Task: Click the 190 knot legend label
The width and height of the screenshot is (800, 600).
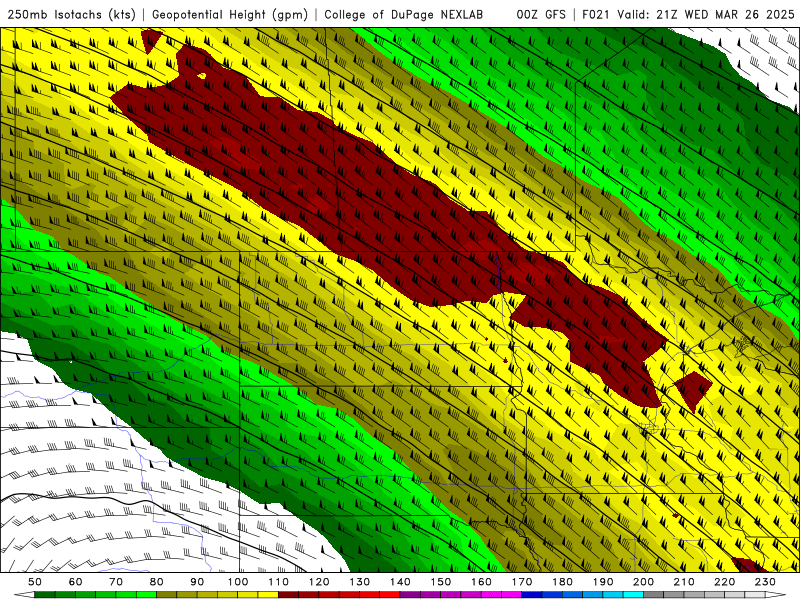Action: (x=603, y=582)
